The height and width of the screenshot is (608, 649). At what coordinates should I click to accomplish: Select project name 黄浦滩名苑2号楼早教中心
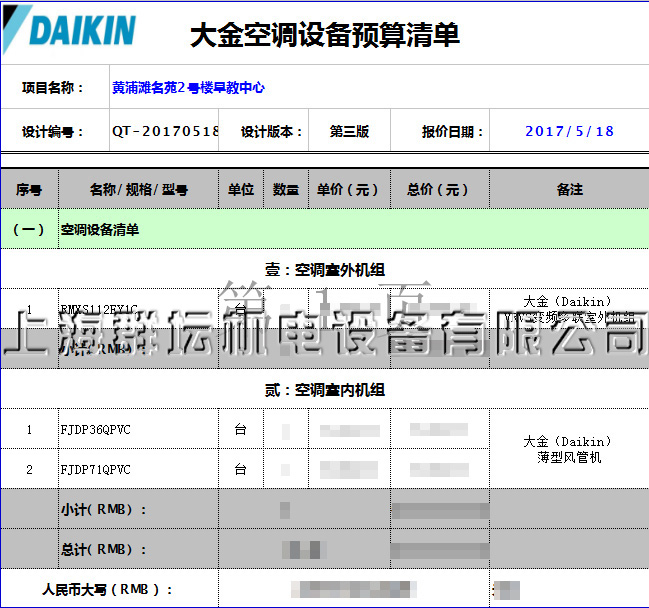coord(188,88)
